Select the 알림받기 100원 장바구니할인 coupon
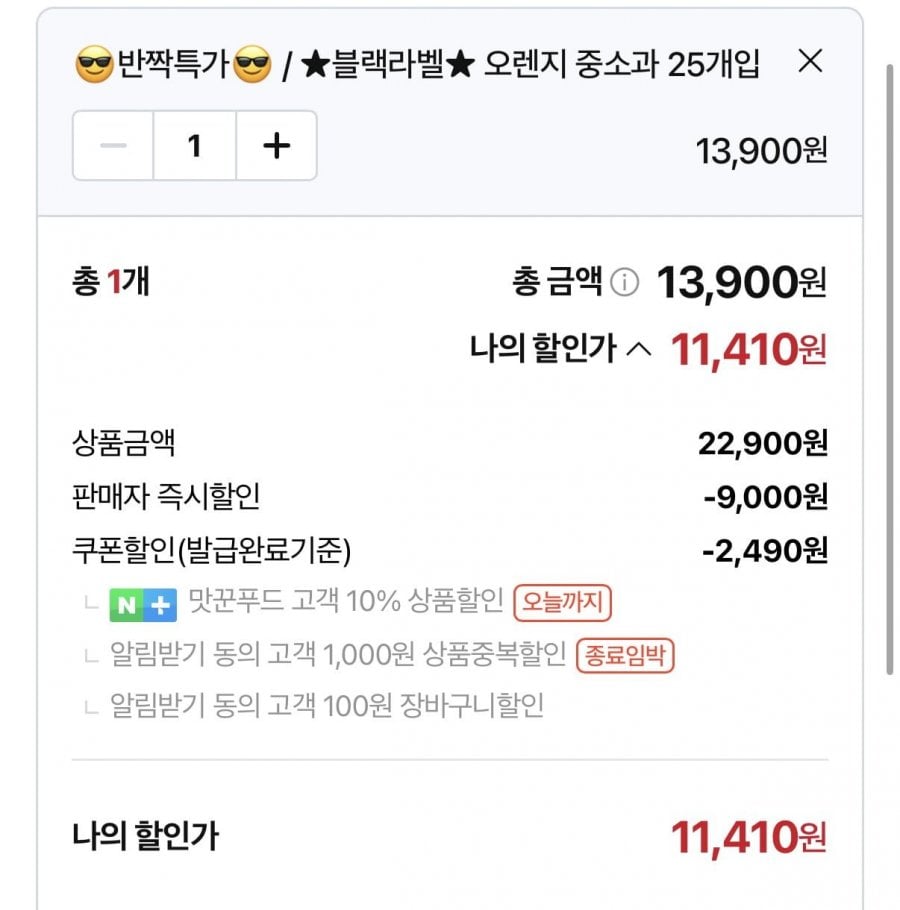Image resolution: width=900 pixels, height=910 pixels. 326,707
